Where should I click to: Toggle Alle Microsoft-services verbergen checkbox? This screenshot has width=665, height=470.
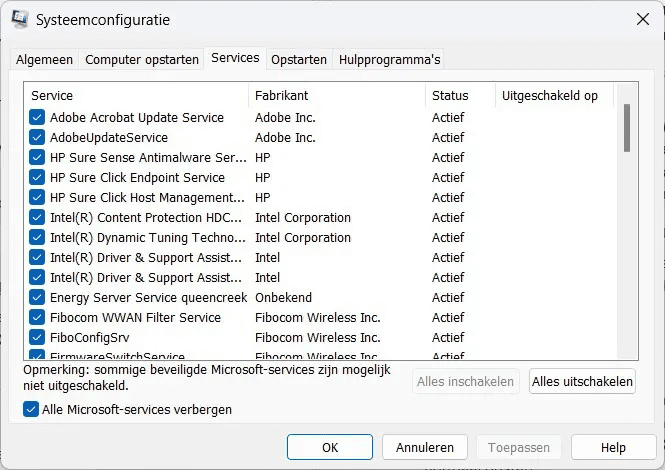tap(31, 409)
